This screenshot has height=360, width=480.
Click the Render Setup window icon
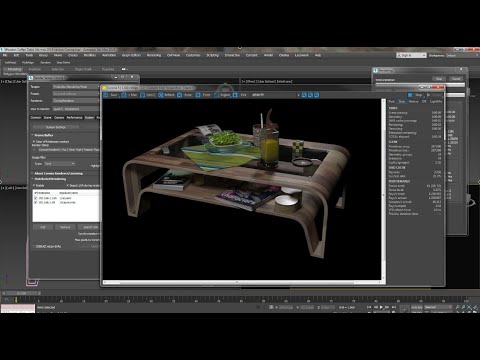click(x=31, y=78)
